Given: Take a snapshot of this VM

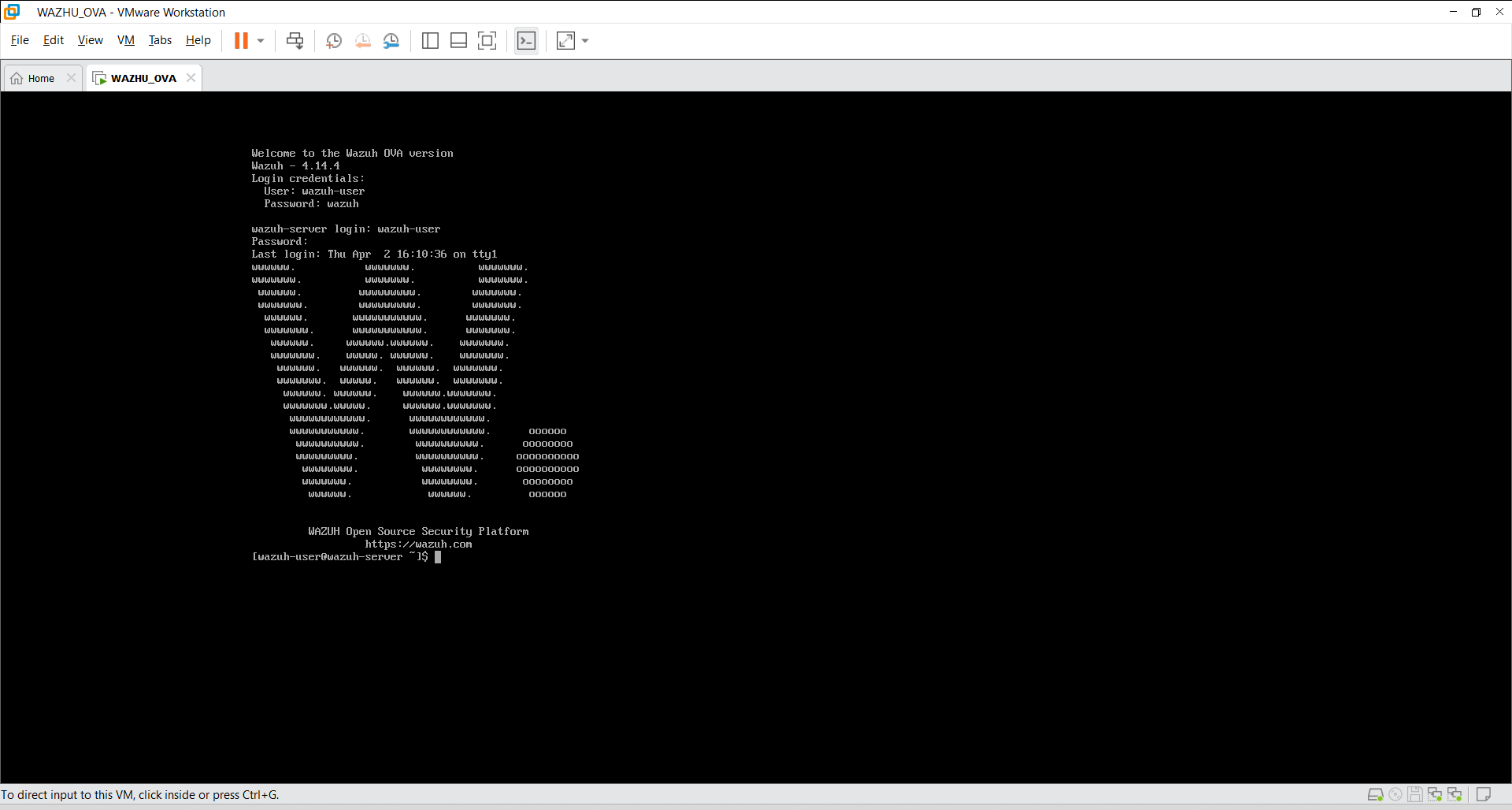Looking at the screenshot, I should 334,41.
